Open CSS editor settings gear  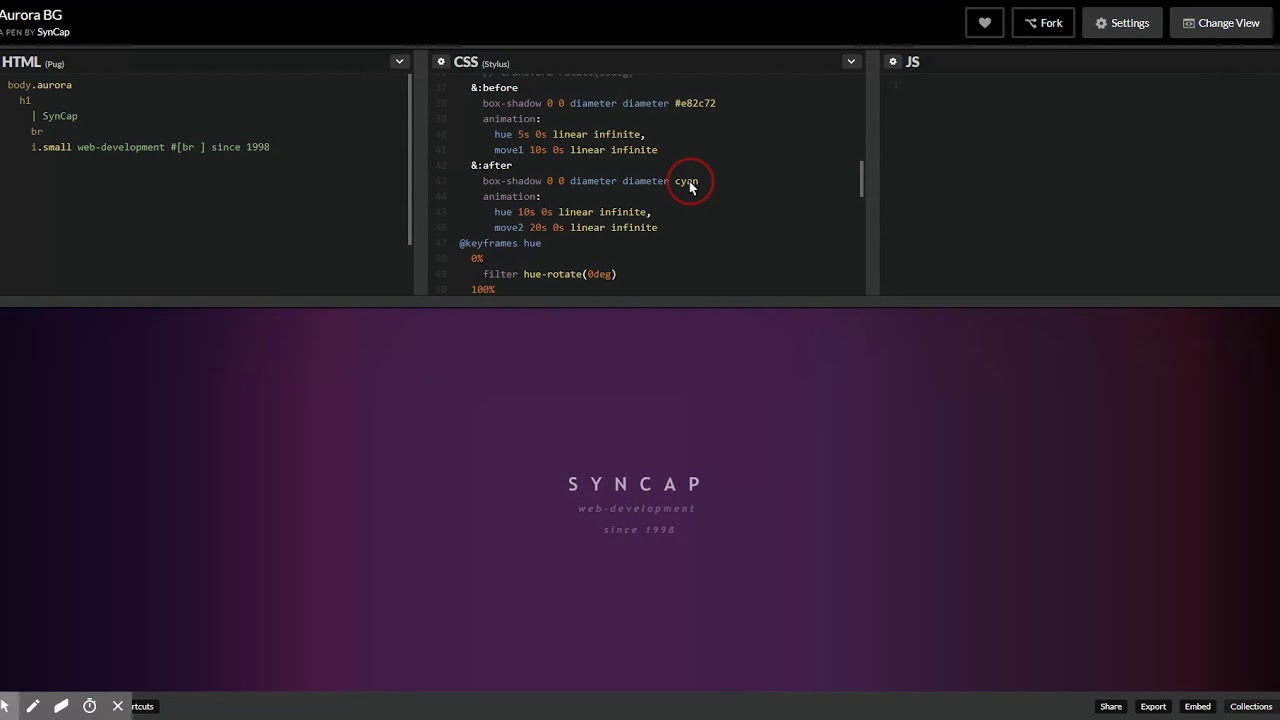click(x=440, y=62)
